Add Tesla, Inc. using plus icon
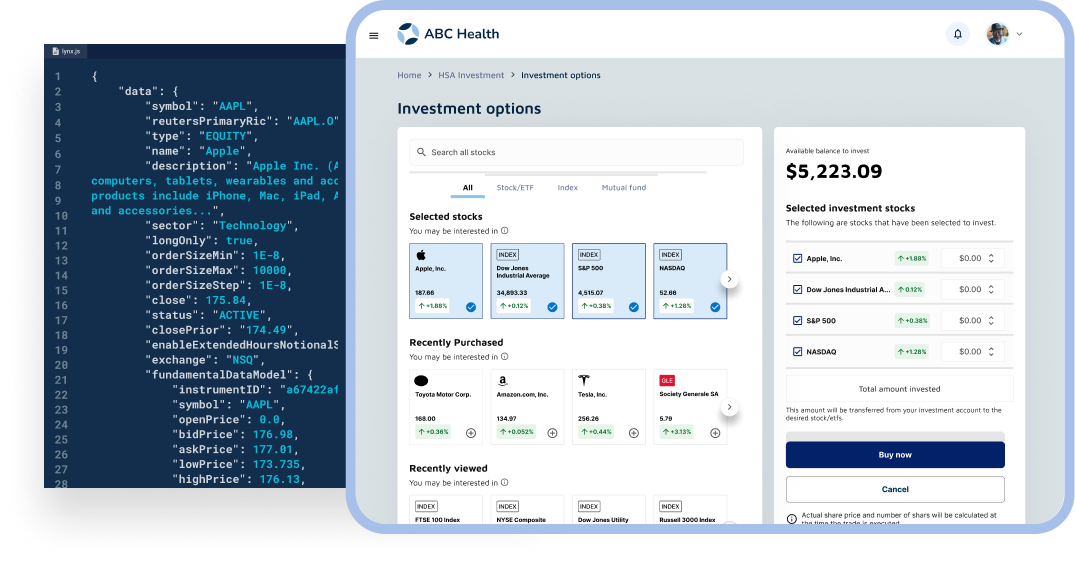 click(x=633, y=433)
